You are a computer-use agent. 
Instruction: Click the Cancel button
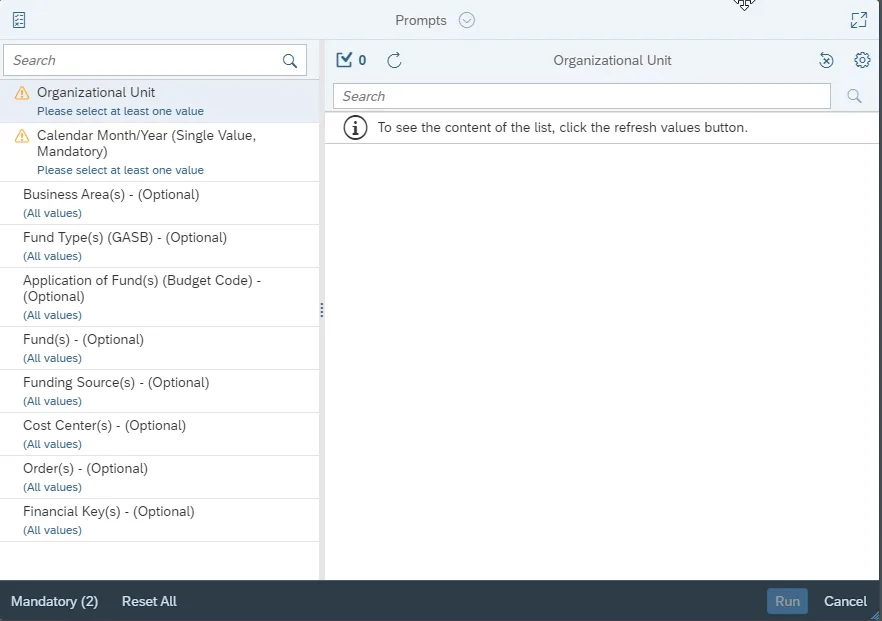(x=845, y=601)
